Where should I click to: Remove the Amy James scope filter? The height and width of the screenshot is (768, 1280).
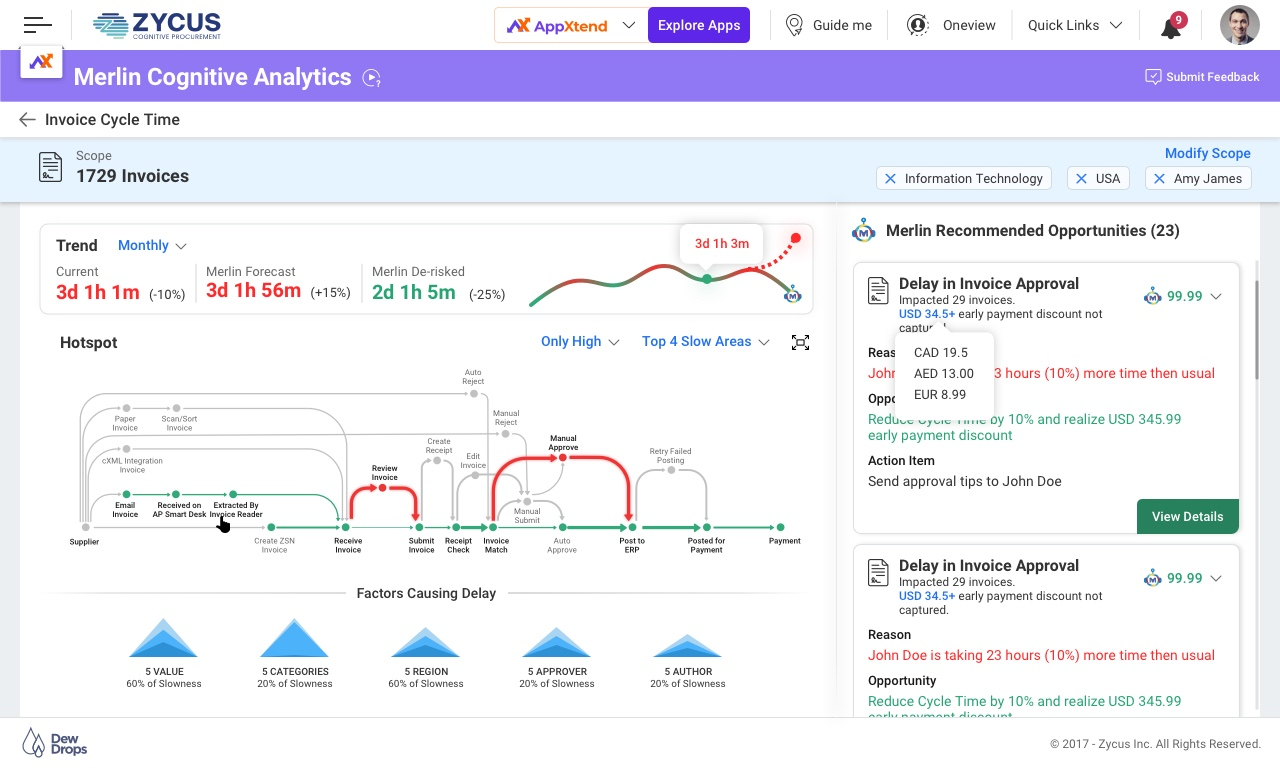[x=1159, y=179]
